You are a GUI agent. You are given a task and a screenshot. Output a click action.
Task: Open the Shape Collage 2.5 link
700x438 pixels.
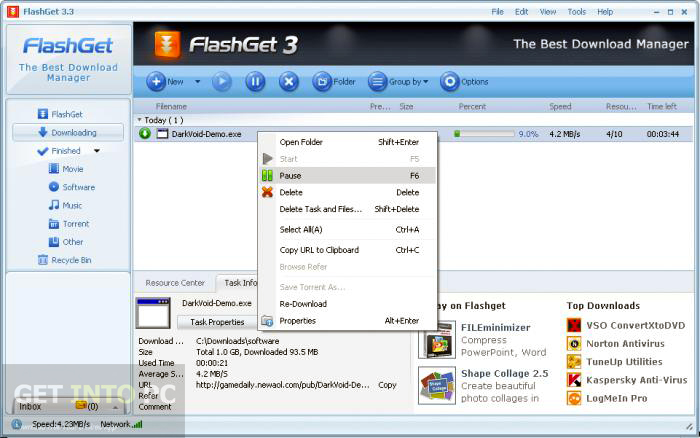pyautogui.click(x=504, y=373)
